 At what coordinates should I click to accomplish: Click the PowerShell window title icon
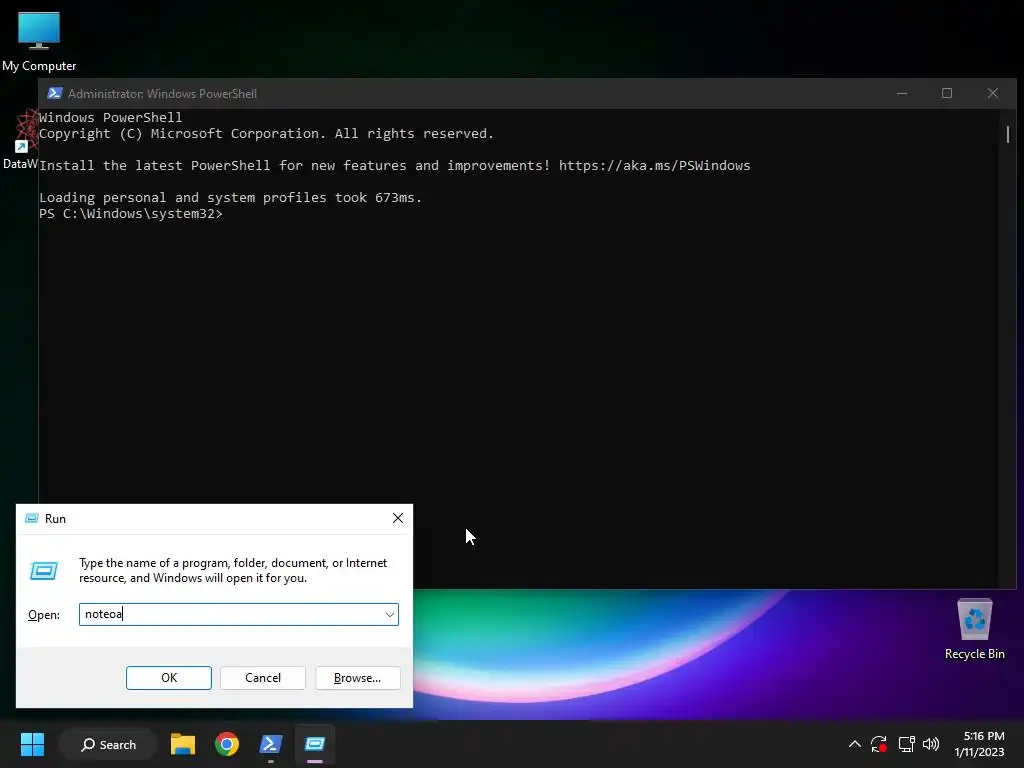tap(55, 93)
